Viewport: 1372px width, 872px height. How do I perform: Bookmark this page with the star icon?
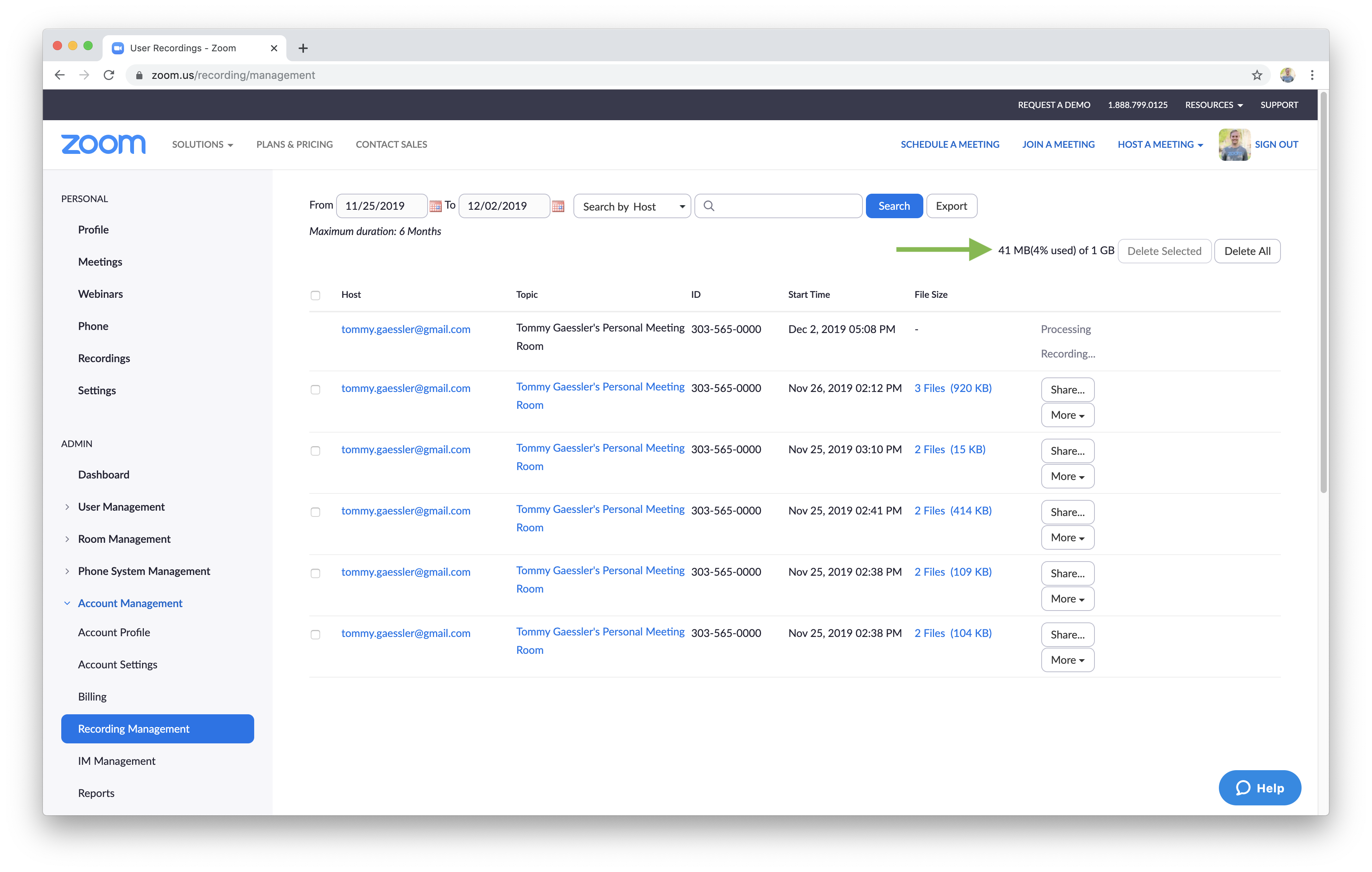pos(1256,75)
